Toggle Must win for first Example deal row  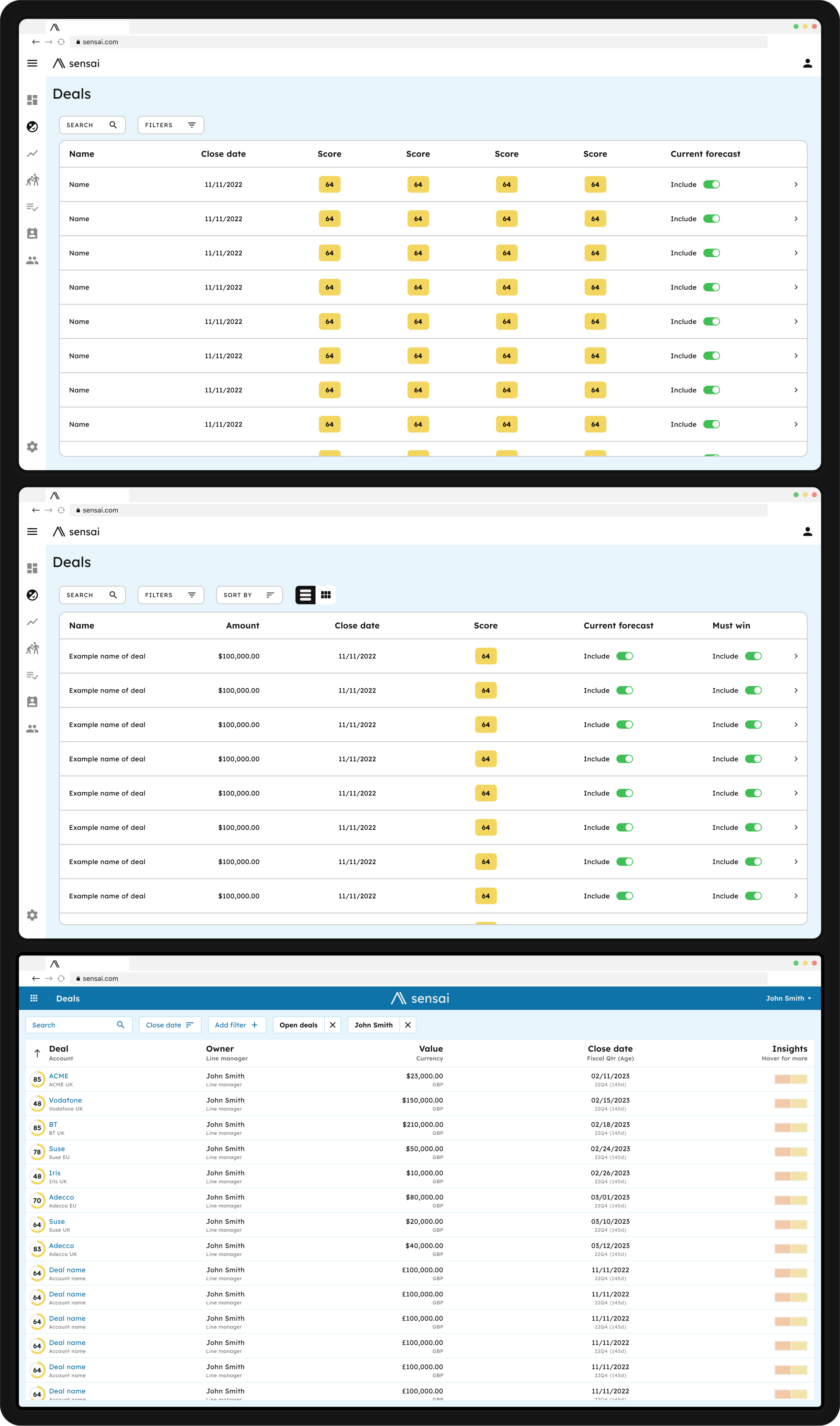point(753,656)
